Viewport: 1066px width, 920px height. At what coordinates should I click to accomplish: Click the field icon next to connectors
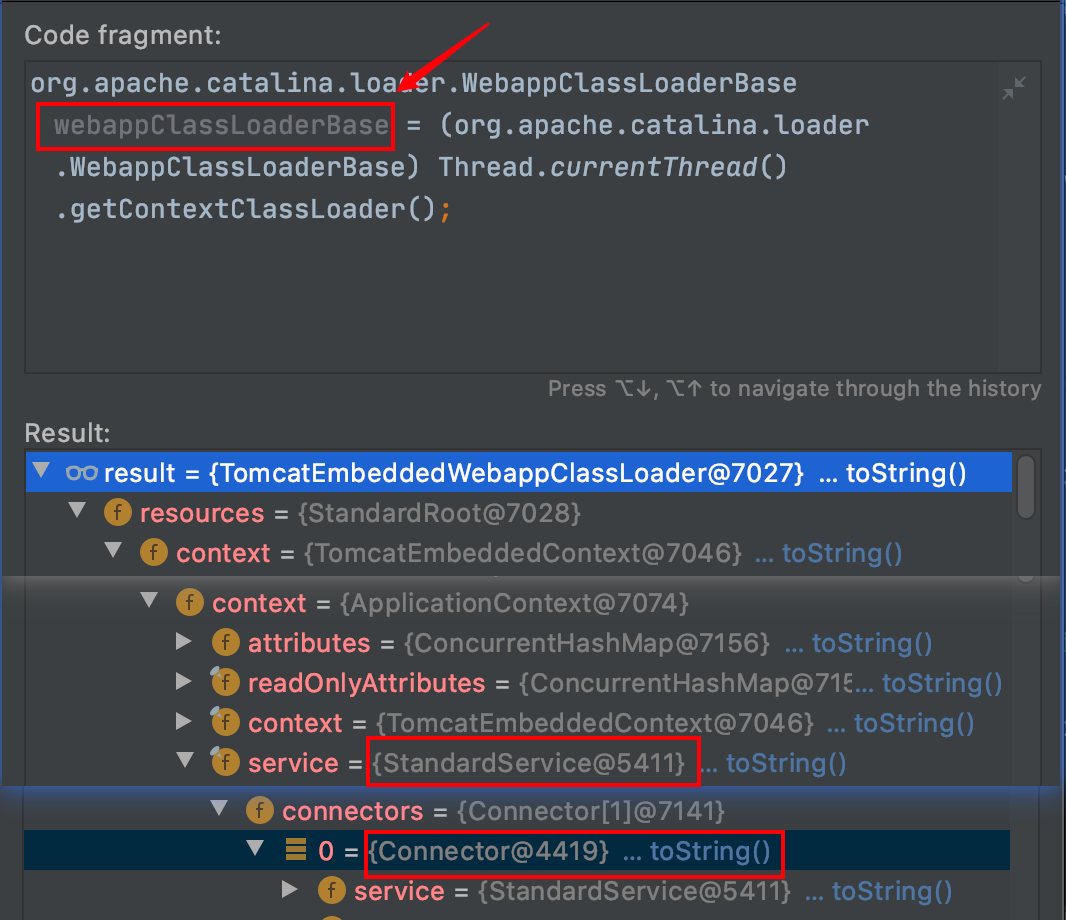coord(260,810)
